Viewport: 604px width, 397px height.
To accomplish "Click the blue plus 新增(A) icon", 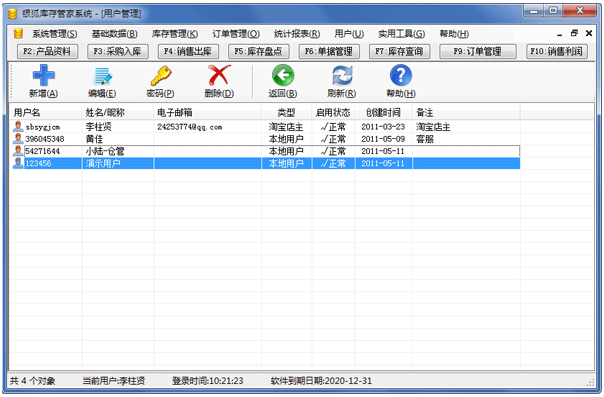I will click(43, 75).
